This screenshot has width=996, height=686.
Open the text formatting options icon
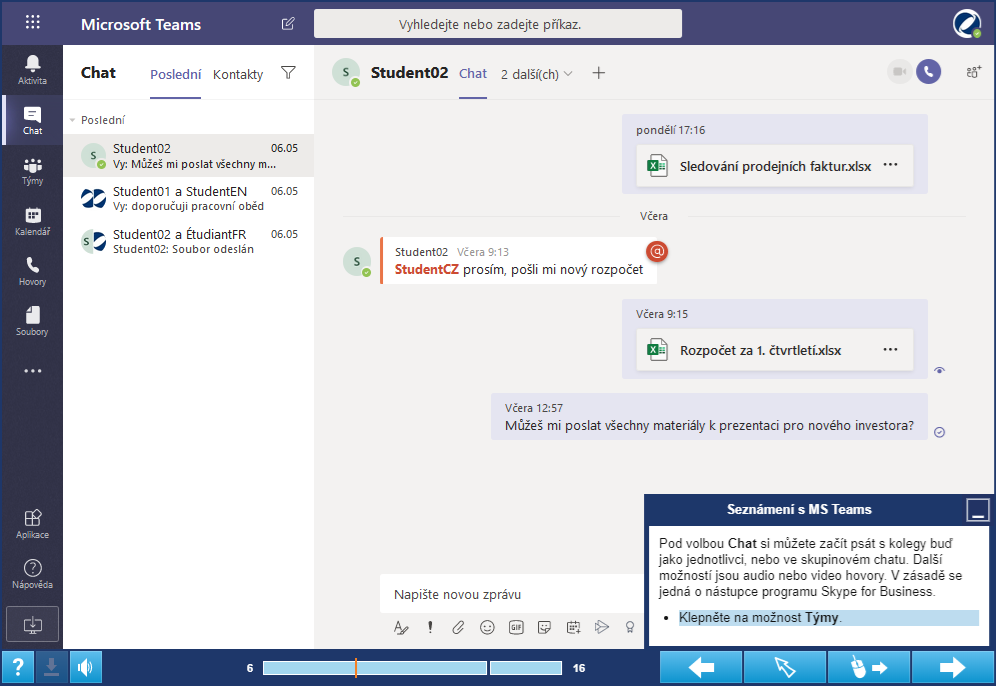pyautogui.click(x=401, y=628)
